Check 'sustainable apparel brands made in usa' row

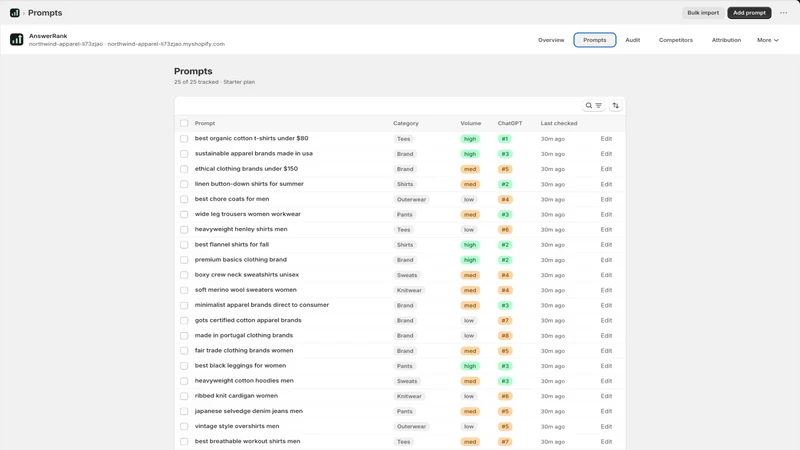click(x=184, y=154)
